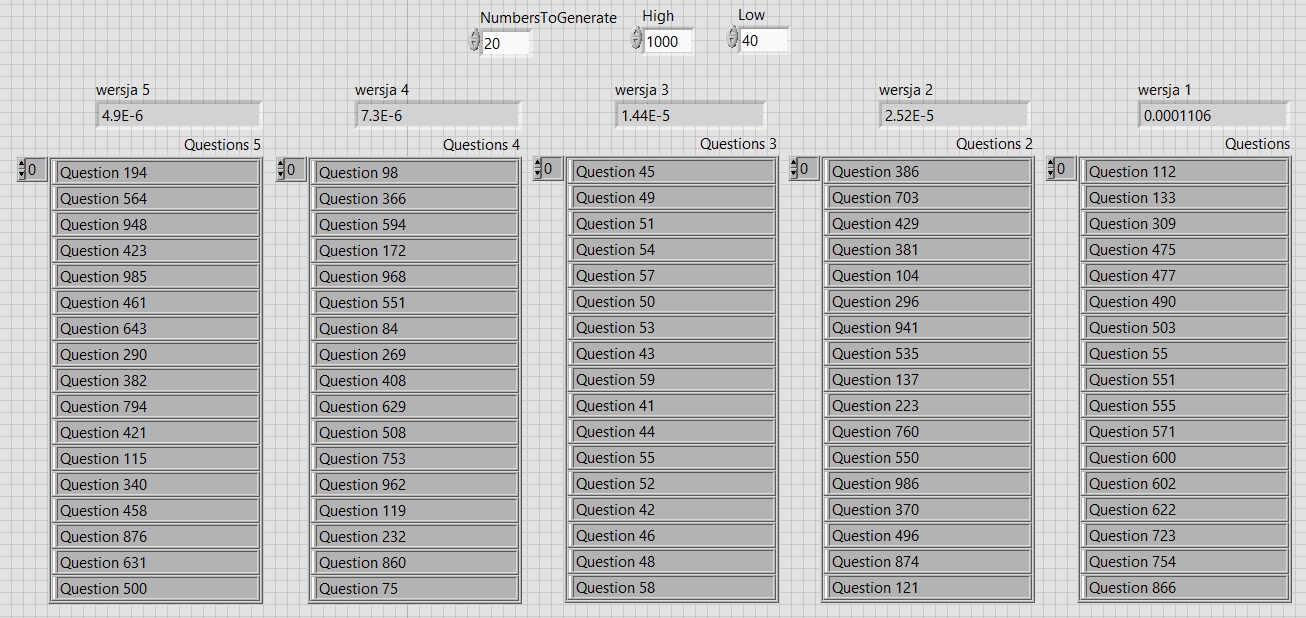Select the 'Question 500' row
This screenshot has width=1306, height=618.
(x=157, y=588)
